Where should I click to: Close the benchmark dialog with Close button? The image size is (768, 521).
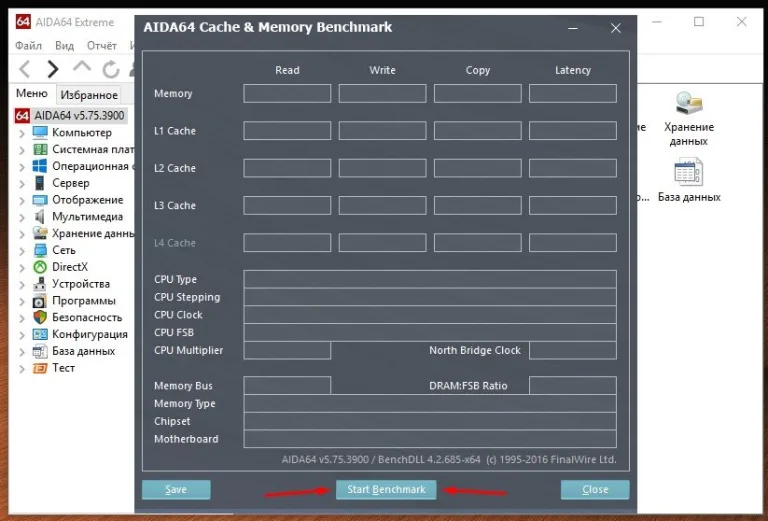point(595,489)
